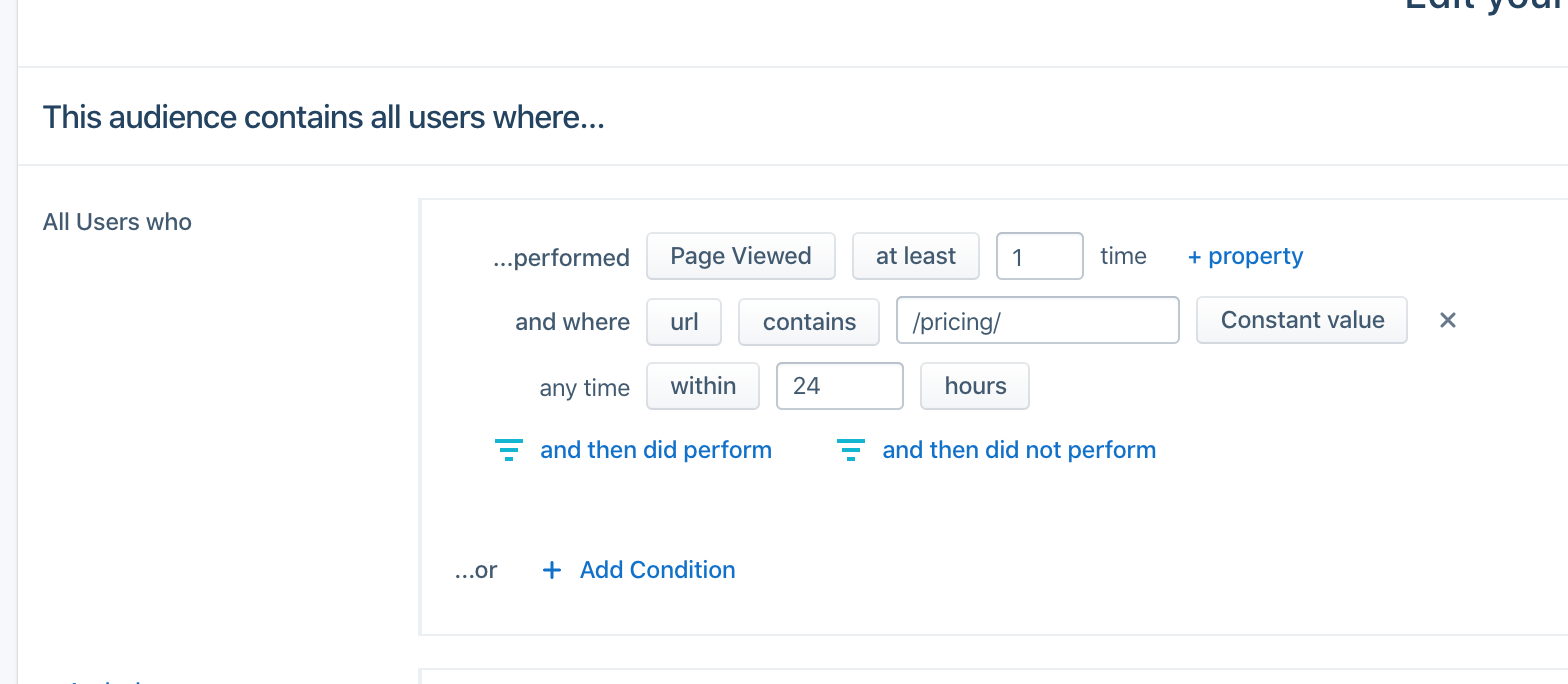Image resolution: width=1568 pixels, height=684 pixels.
Task: Click the 'All Users who' section label
Action: [x=117, y=222]
